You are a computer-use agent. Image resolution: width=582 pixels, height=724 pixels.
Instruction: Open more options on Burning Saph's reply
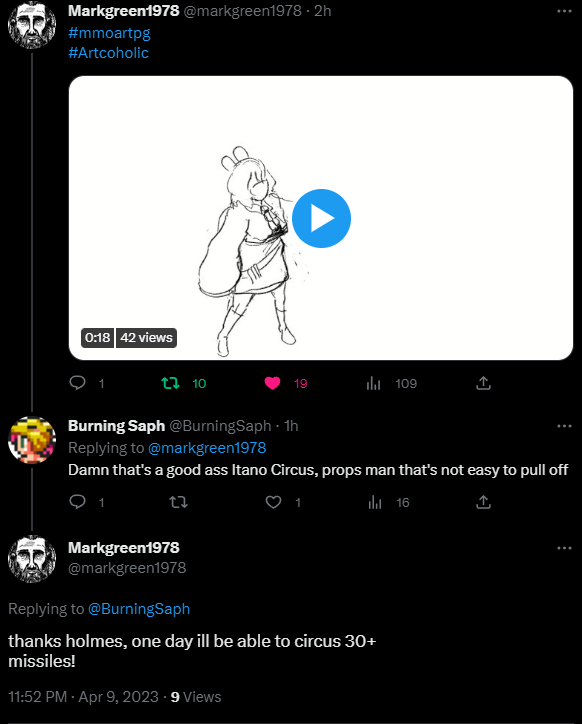click(x=564, y=426)
